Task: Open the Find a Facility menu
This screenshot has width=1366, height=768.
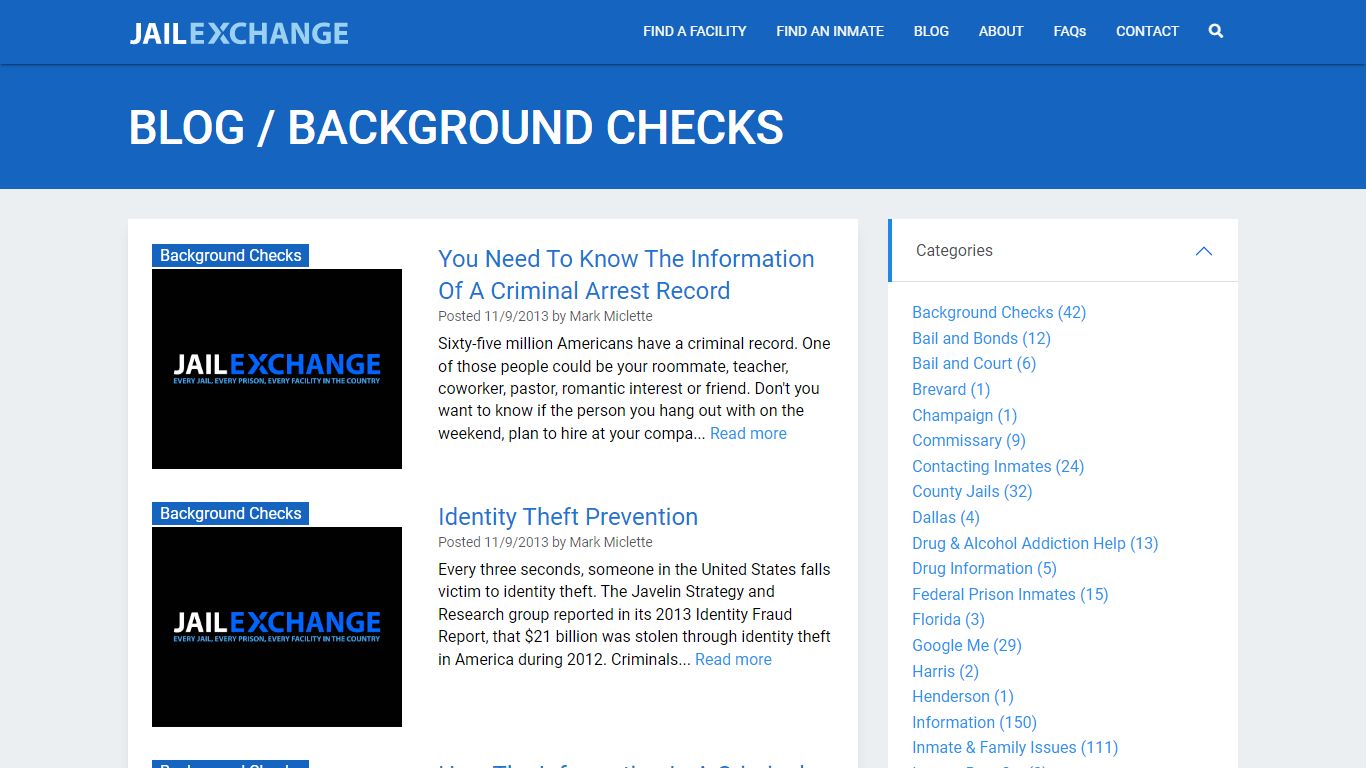Action: point(695,31)
